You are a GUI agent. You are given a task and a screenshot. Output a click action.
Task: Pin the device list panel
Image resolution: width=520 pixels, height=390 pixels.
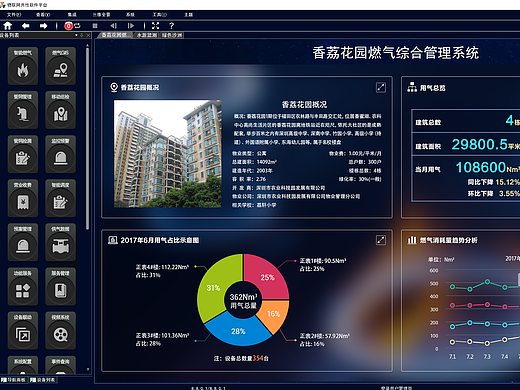click(x=82, y=35)
